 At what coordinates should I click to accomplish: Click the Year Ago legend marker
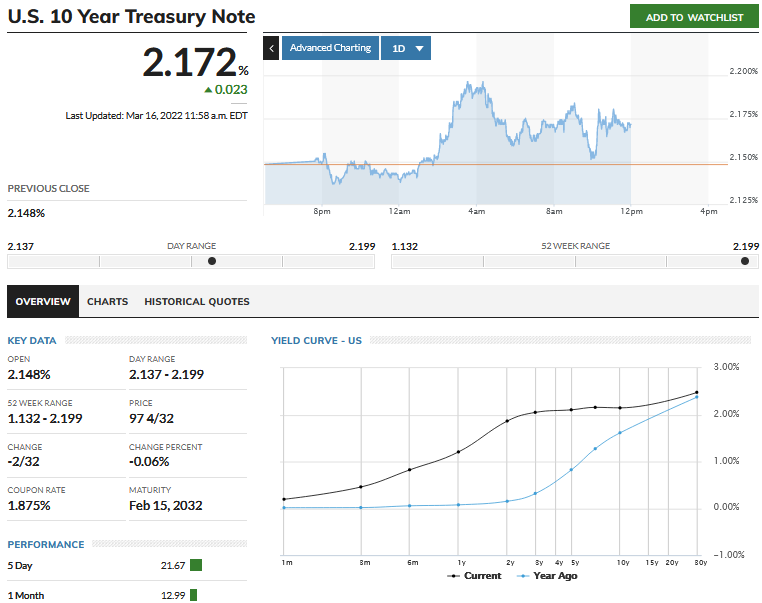[x=522, y=576]
